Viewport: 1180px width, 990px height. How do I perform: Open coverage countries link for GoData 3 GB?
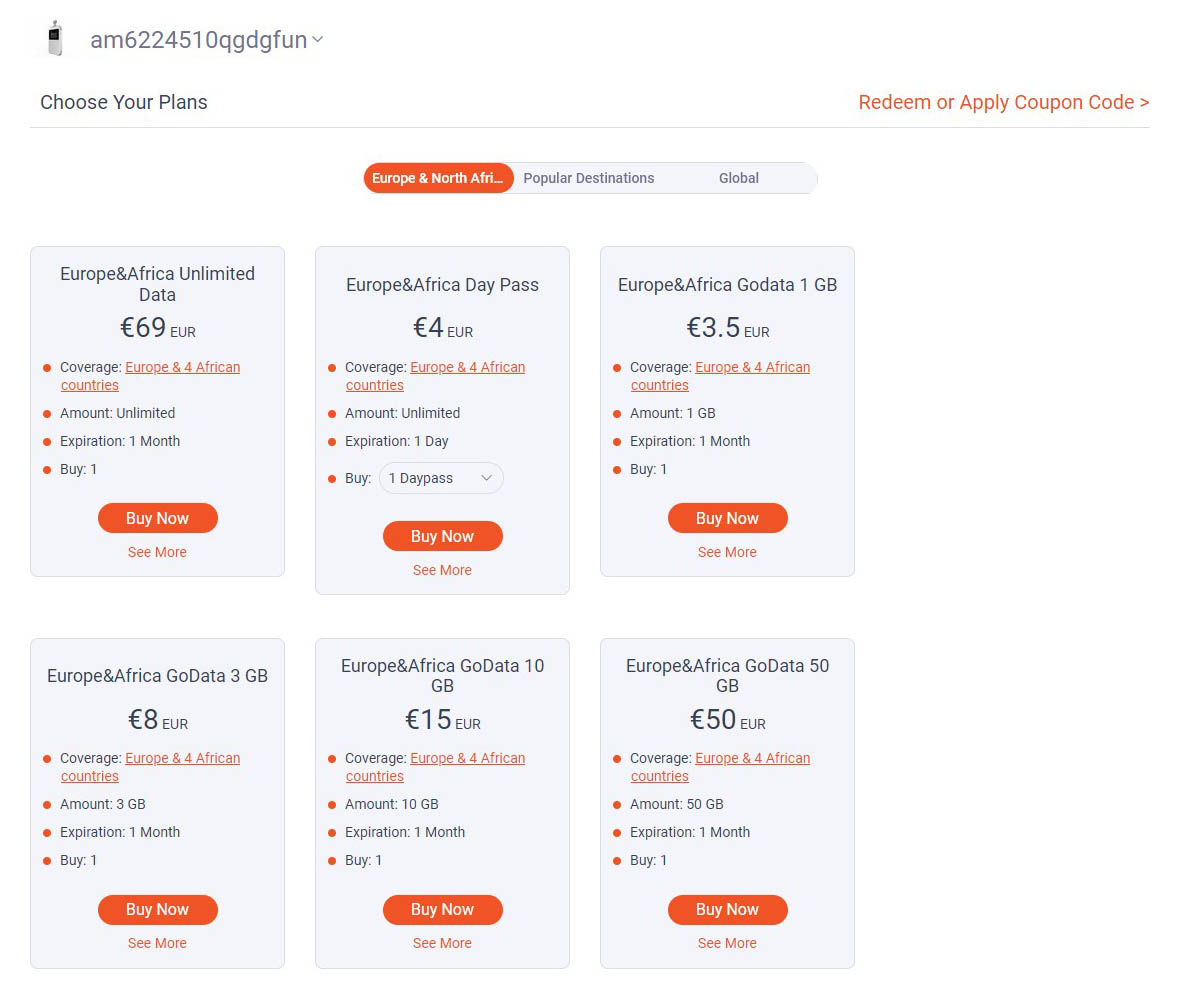pos(151,767)
